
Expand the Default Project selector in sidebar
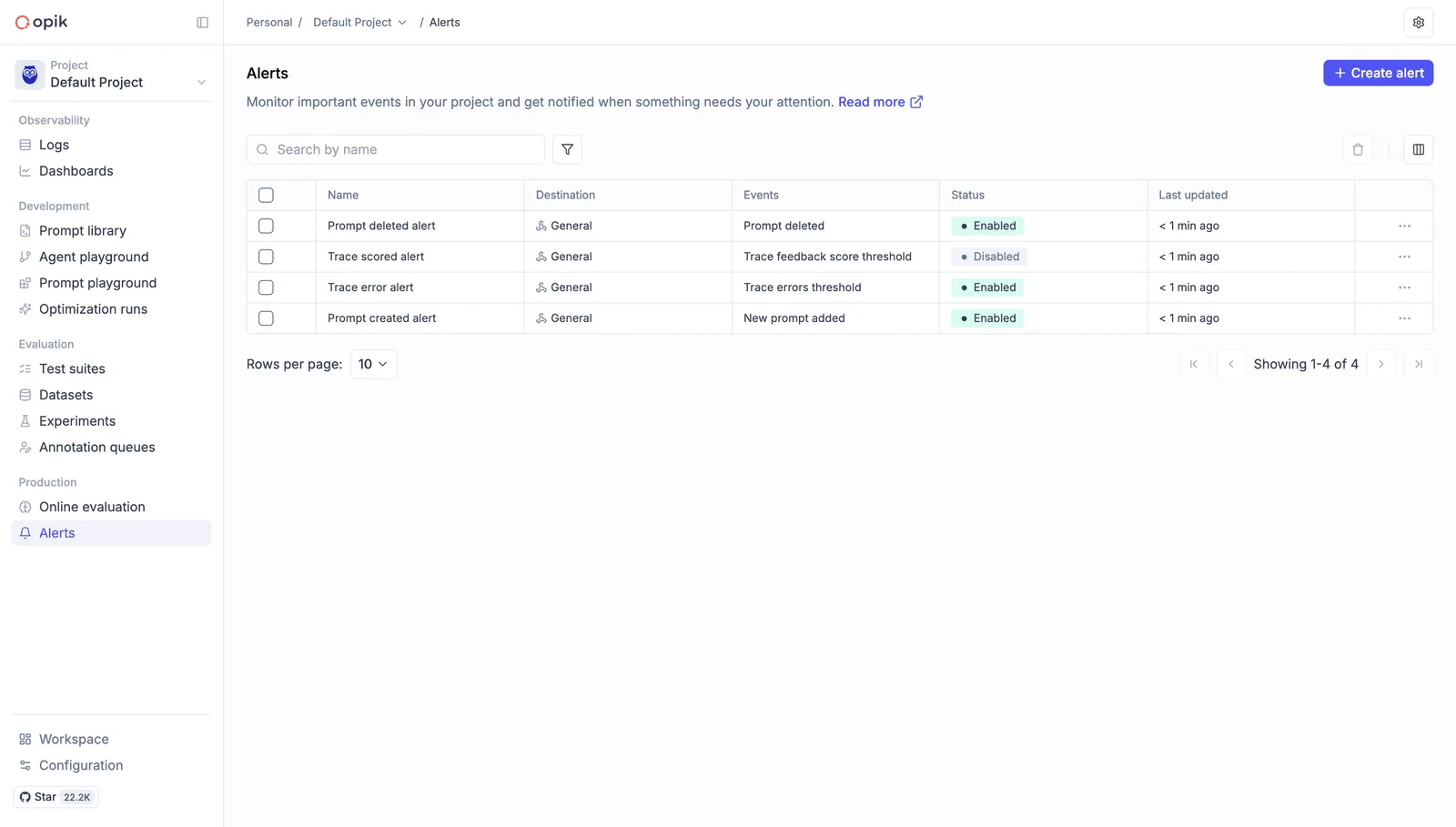pyautogui.click(x=111, y=75)
